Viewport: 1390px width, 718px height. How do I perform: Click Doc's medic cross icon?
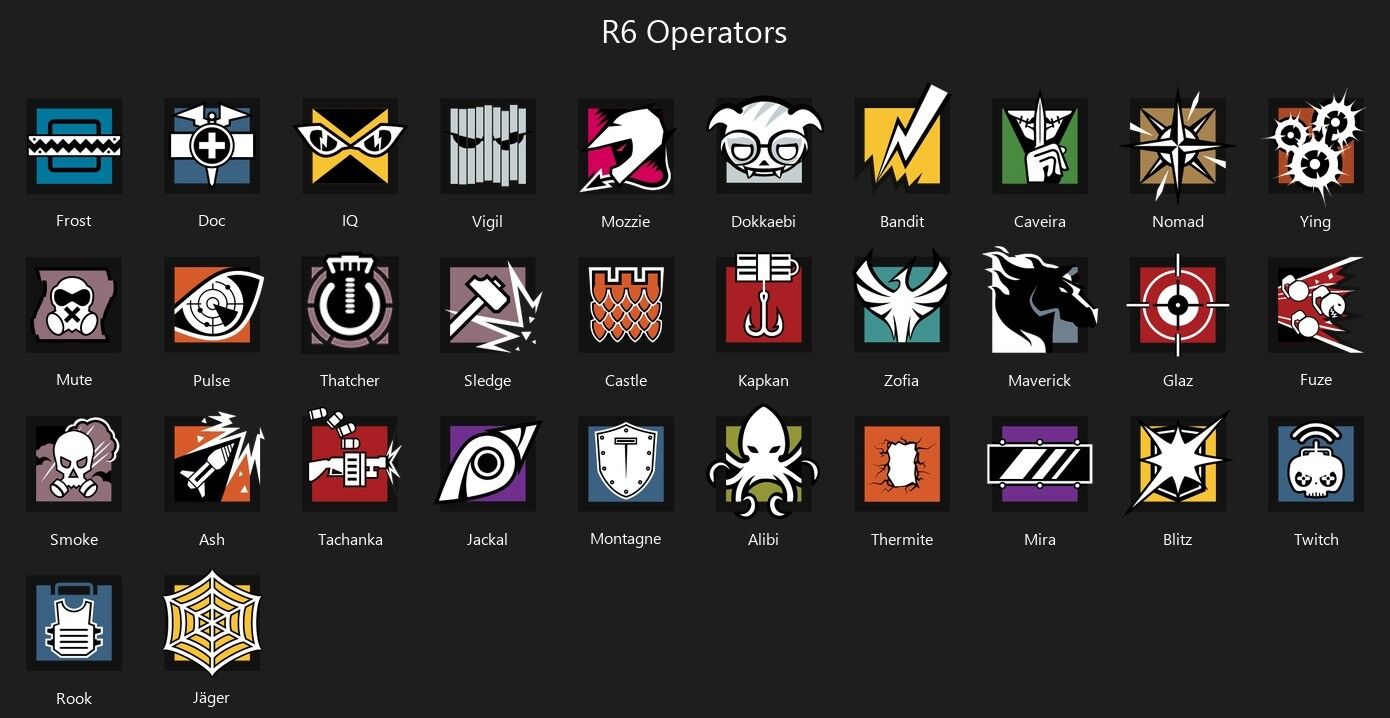click(x=212, y=146)
